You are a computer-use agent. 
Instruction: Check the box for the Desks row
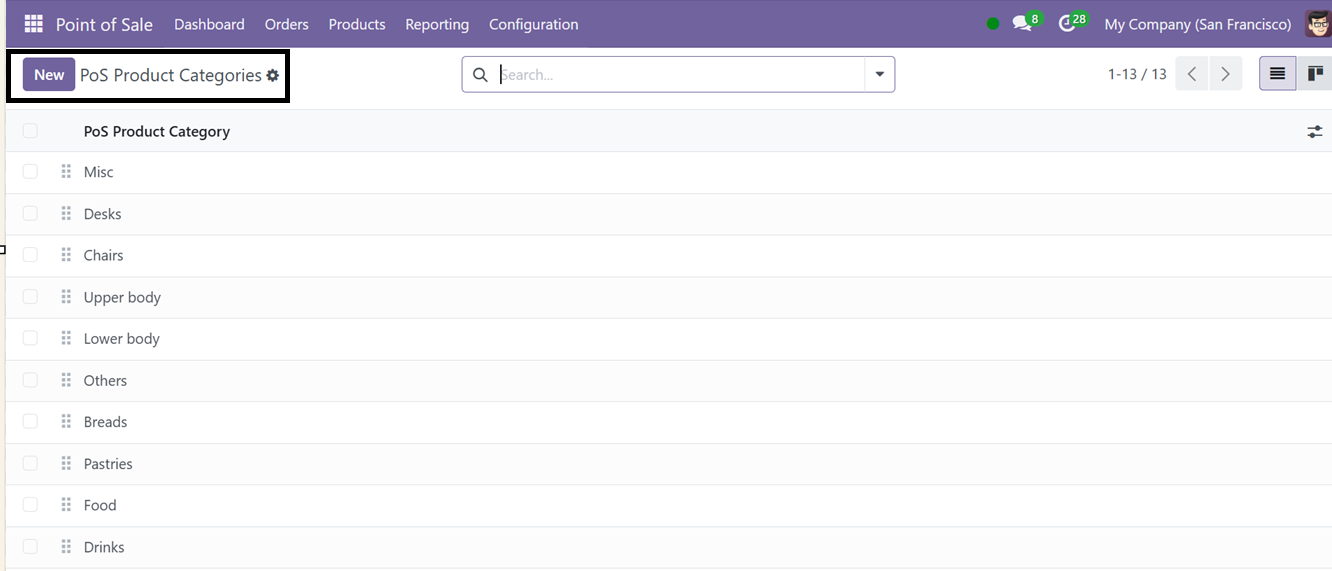tap(30, 214)
